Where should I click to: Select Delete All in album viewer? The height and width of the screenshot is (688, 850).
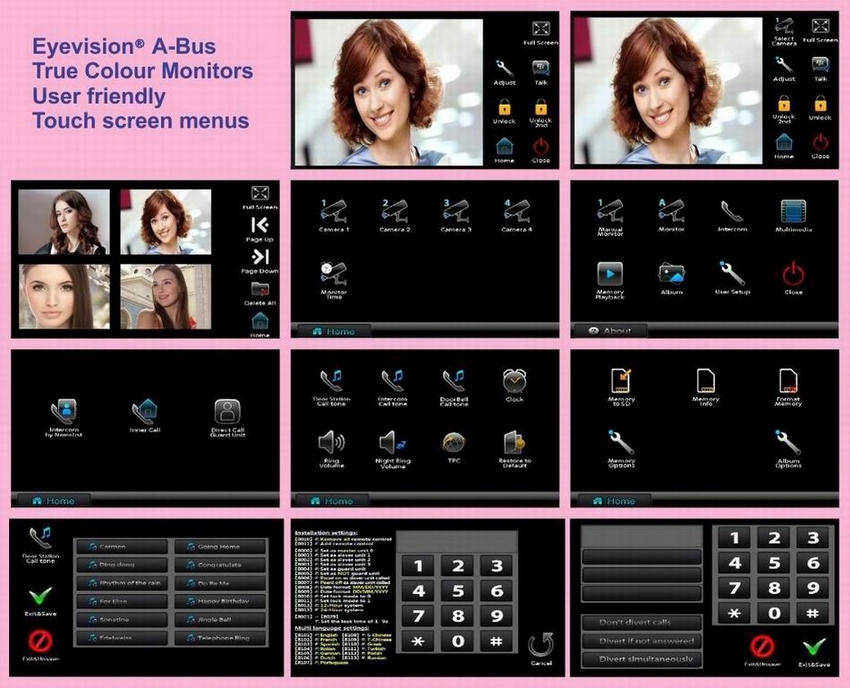point(260,289)
